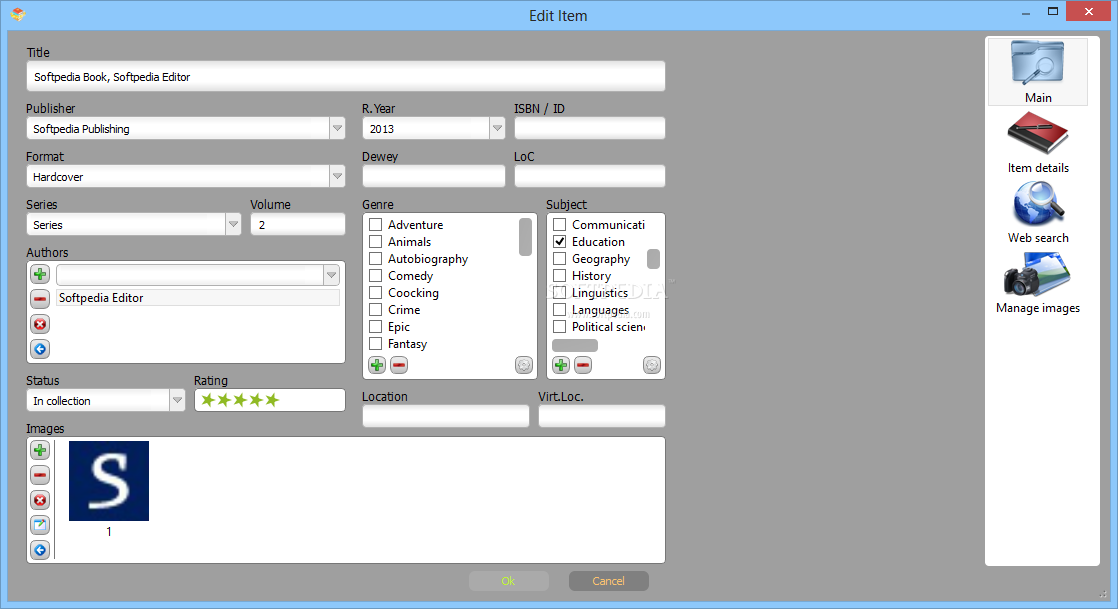
Task: Check the Adventure genre
Action: pyautogui.click(x=376, y=225)
